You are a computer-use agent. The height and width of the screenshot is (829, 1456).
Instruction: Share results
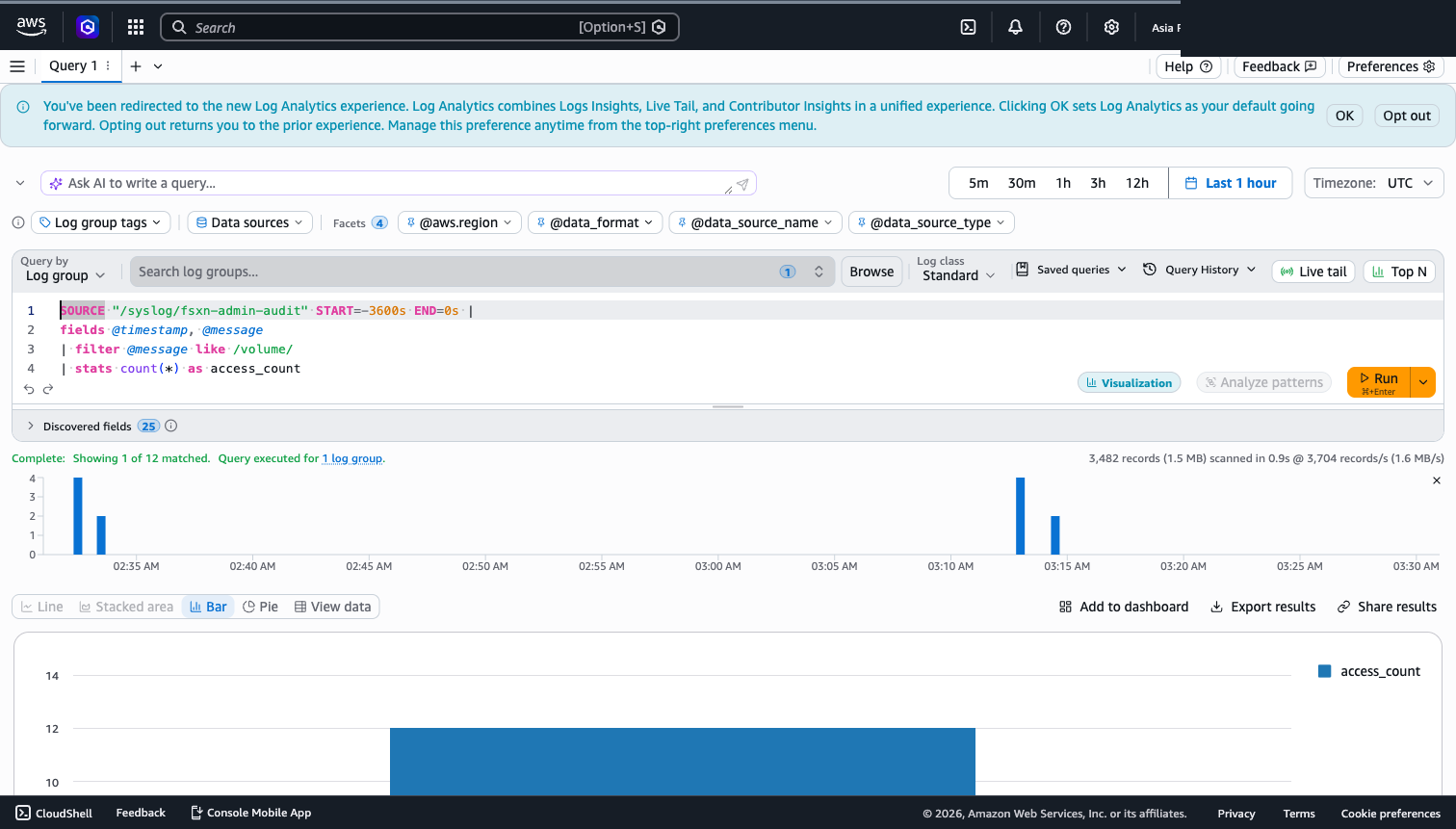coord(1387,607)
